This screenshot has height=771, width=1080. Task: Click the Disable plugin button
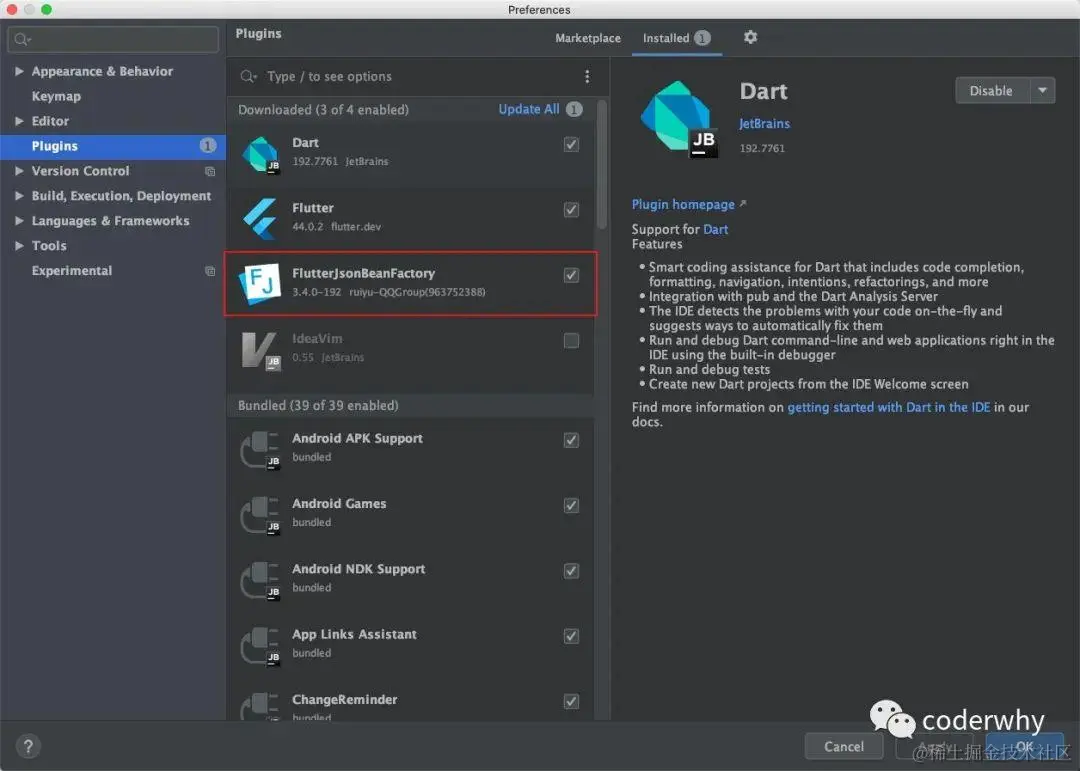(x=992, y=90)
